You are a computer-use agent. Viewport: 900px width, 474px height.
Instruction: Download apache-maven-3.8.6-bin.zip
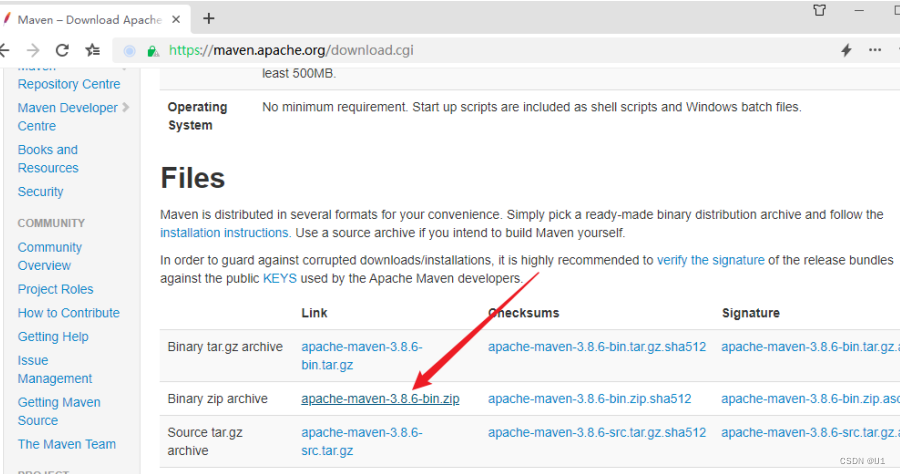(380, 399)
